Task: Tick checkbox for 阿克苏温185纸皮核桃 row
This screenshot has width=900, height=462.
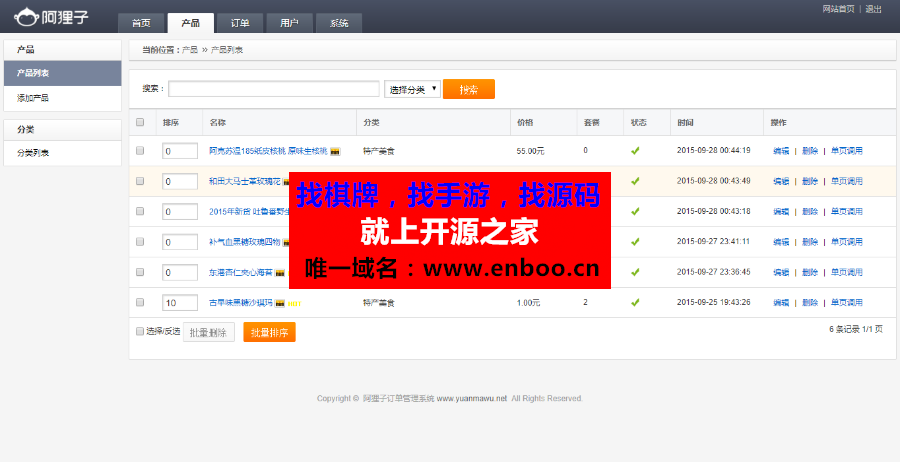Action: point(140,150)
